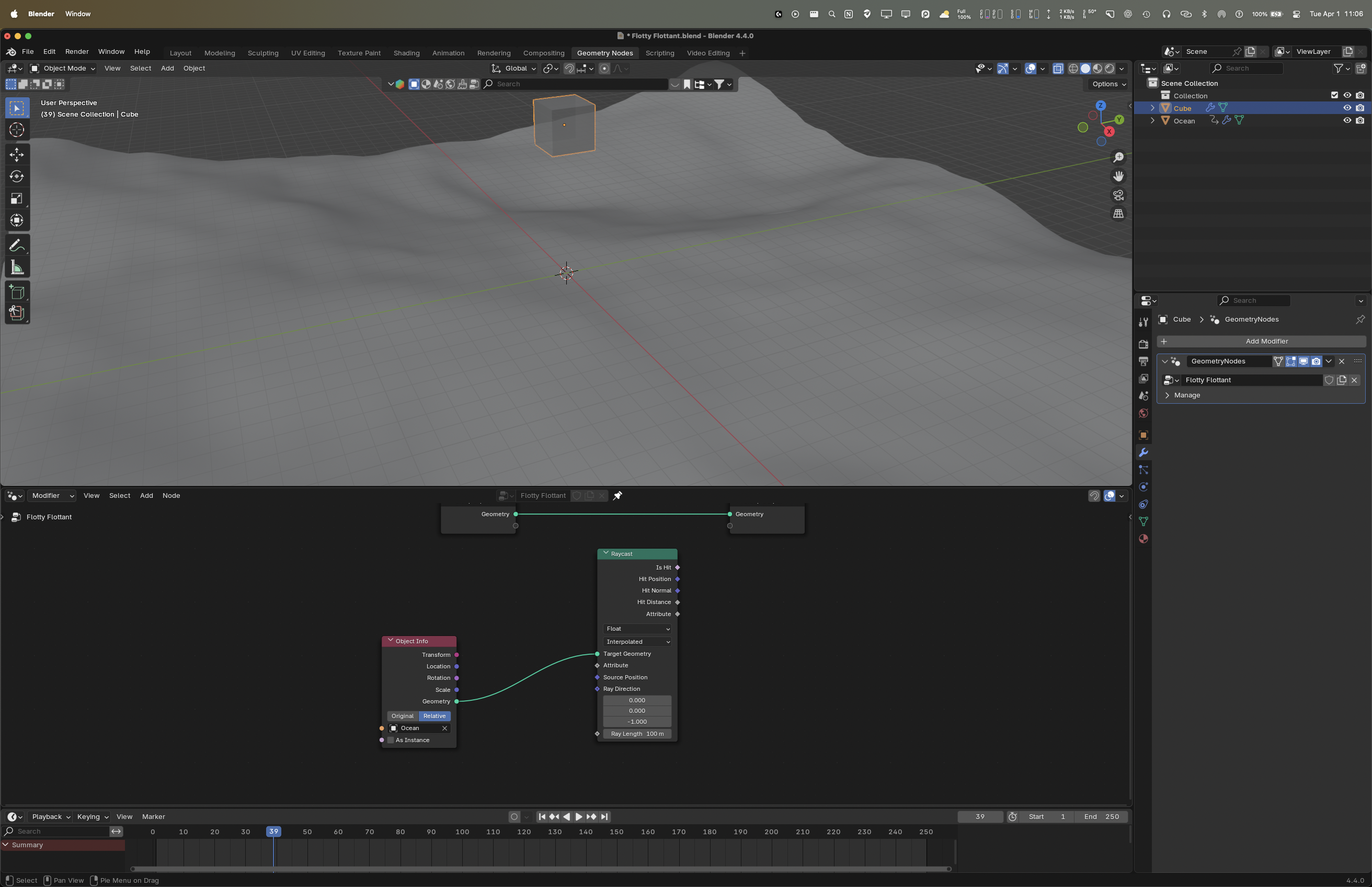Open the Object Data properties tab
This screenshot has width=1372, height=887.
pyautogui.click(x=1144, y=522)
